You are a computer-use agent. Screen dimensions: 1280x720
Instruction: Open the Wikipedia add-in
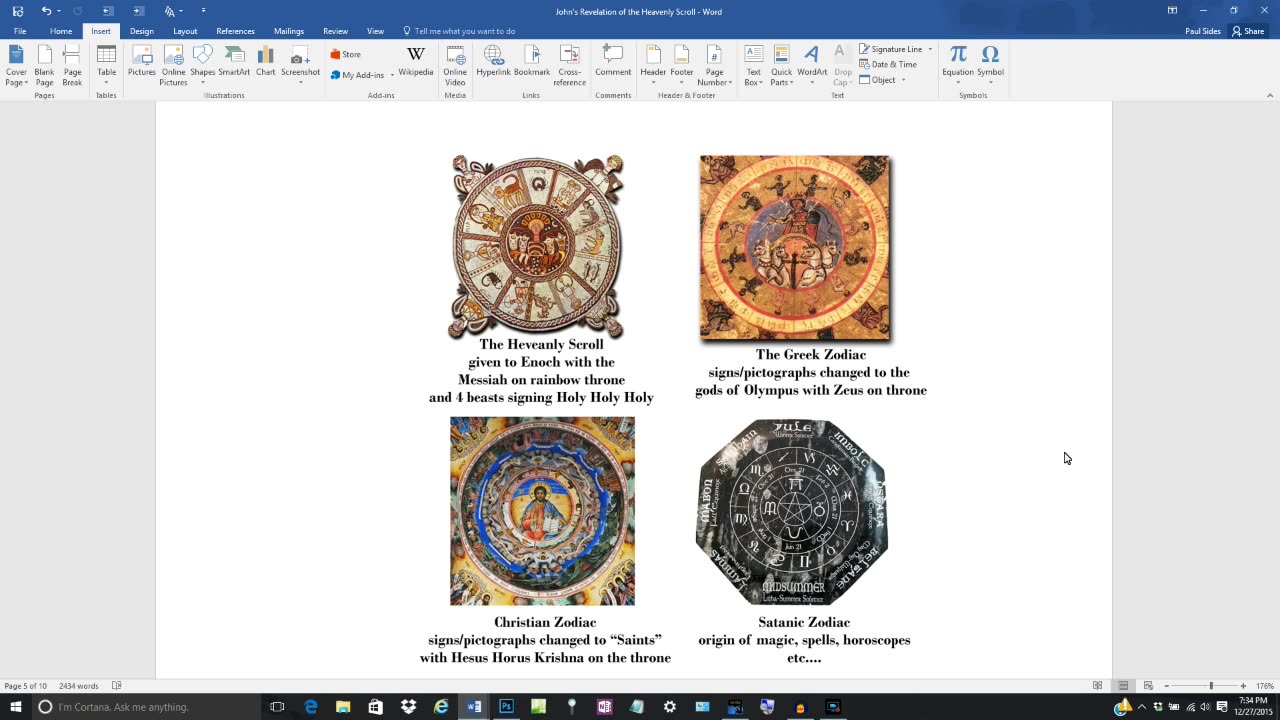click(x=416, y=61)
